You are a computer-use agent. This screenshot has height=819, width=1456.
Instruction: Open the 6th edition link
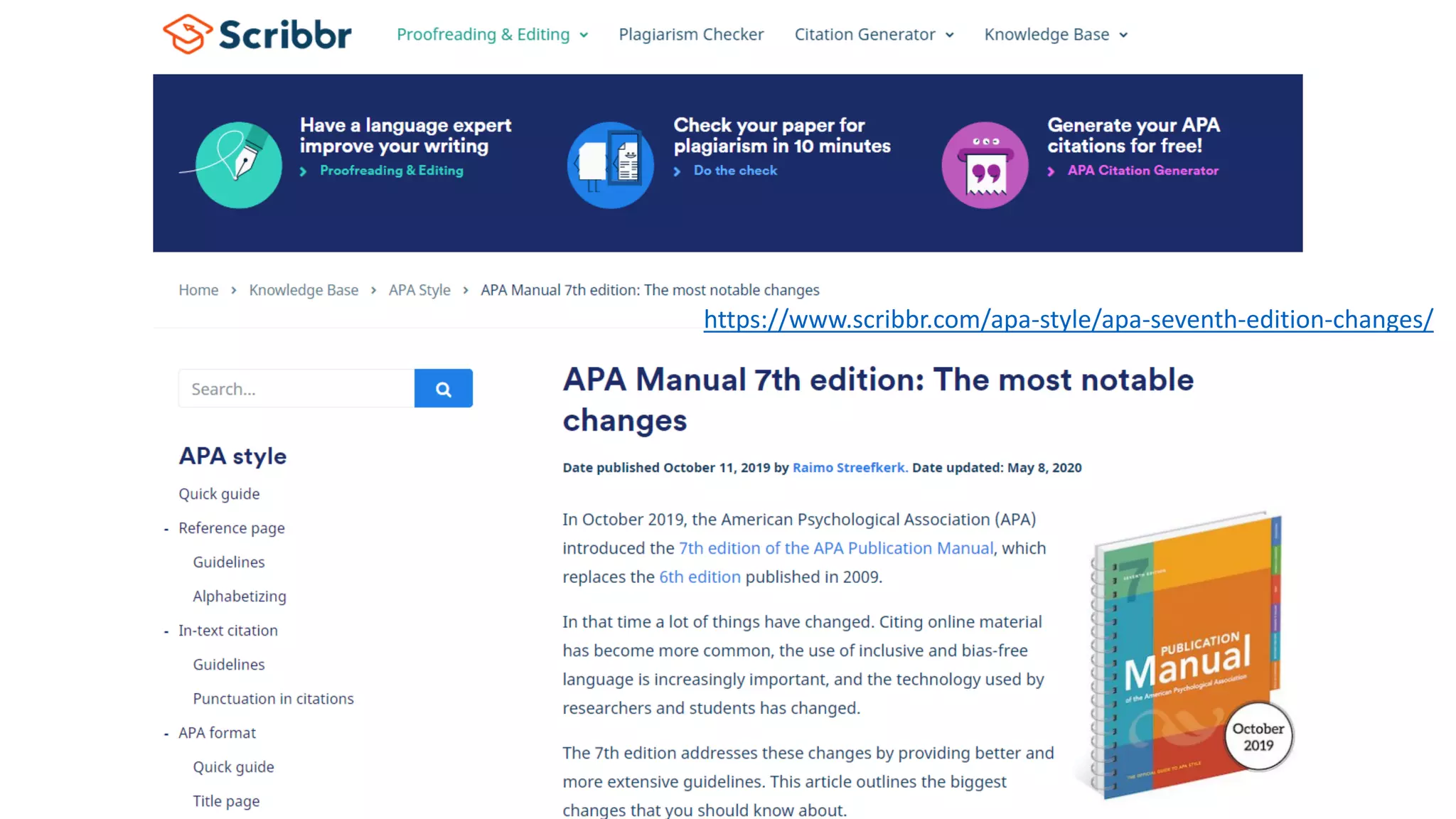pos(700,577)
